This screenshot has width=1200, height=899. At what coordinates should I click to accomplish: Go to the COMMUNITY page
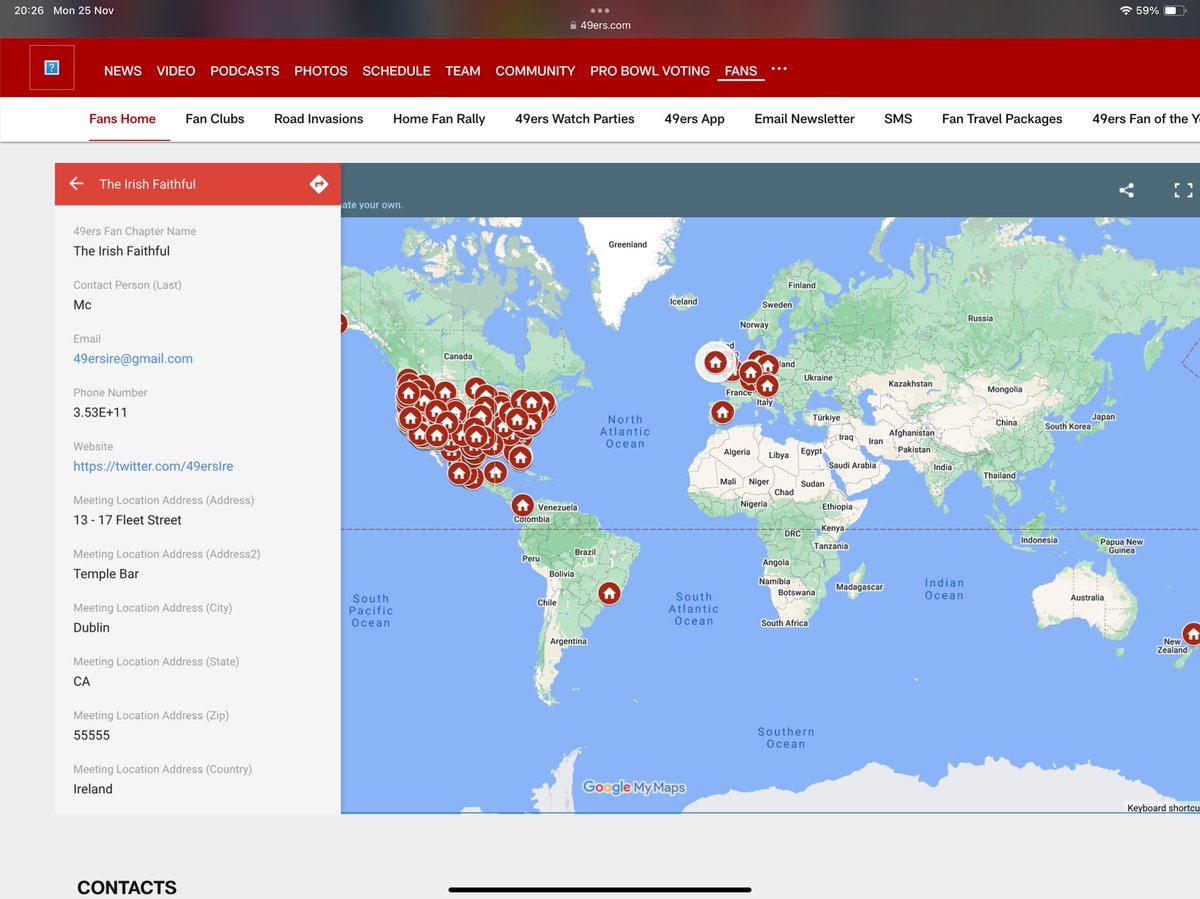point(535,71)
